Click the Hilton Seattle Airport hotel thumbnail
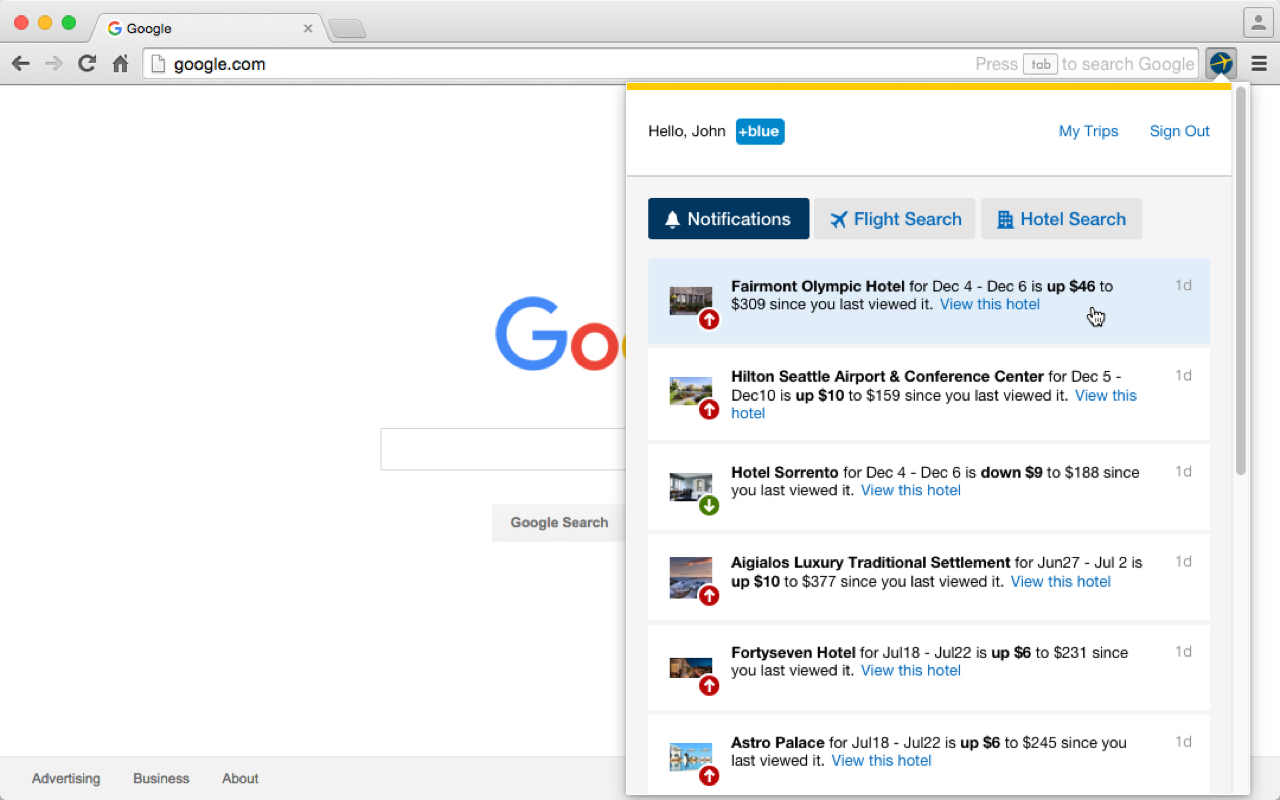The height and width of the screenshot is (800, 1280). click(x=691, y=391)
